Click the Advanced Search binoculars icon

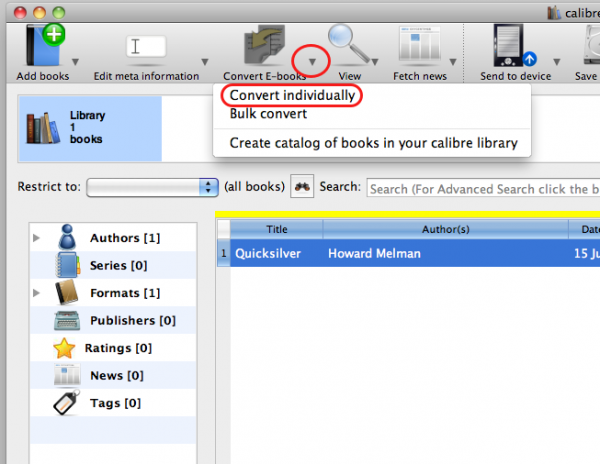(302, 186)
